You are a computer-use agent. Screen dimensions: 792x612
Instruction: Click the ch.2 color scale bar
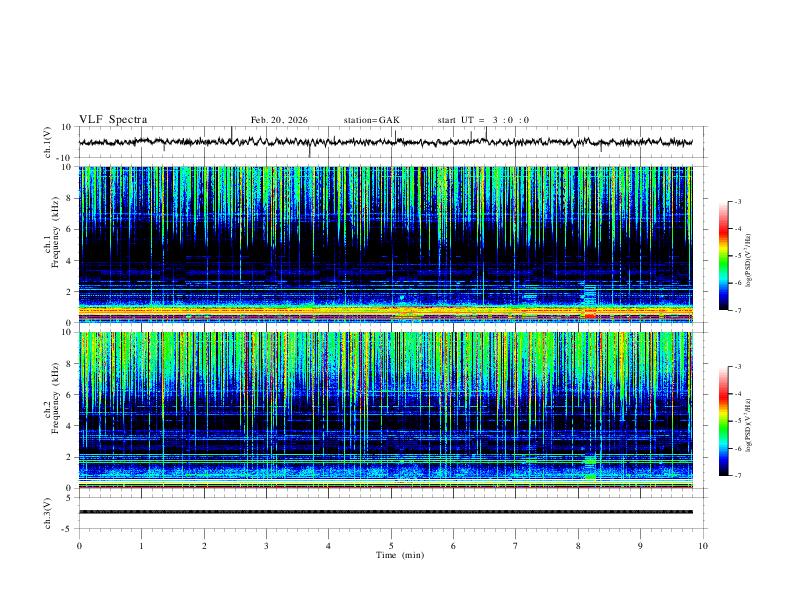723,421
